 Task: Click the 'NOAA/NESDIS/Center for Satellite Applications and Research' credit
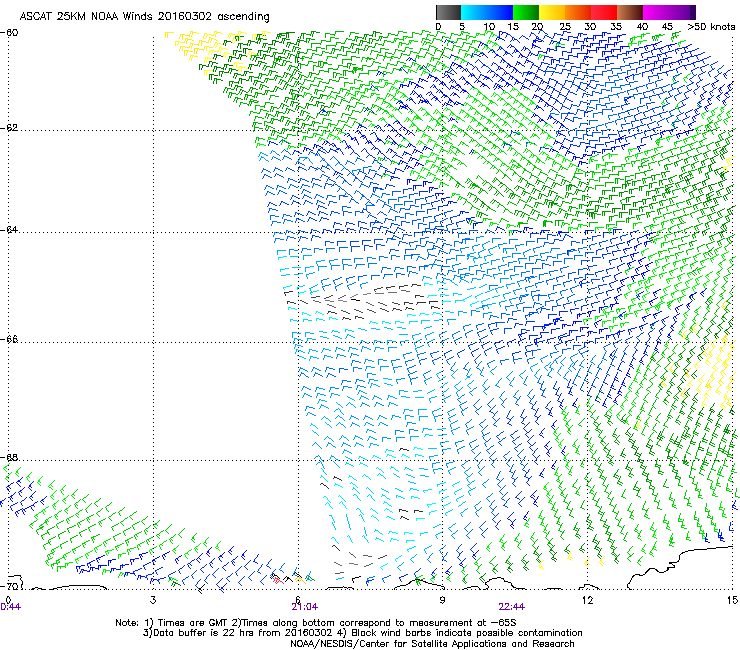coord(432,644)
